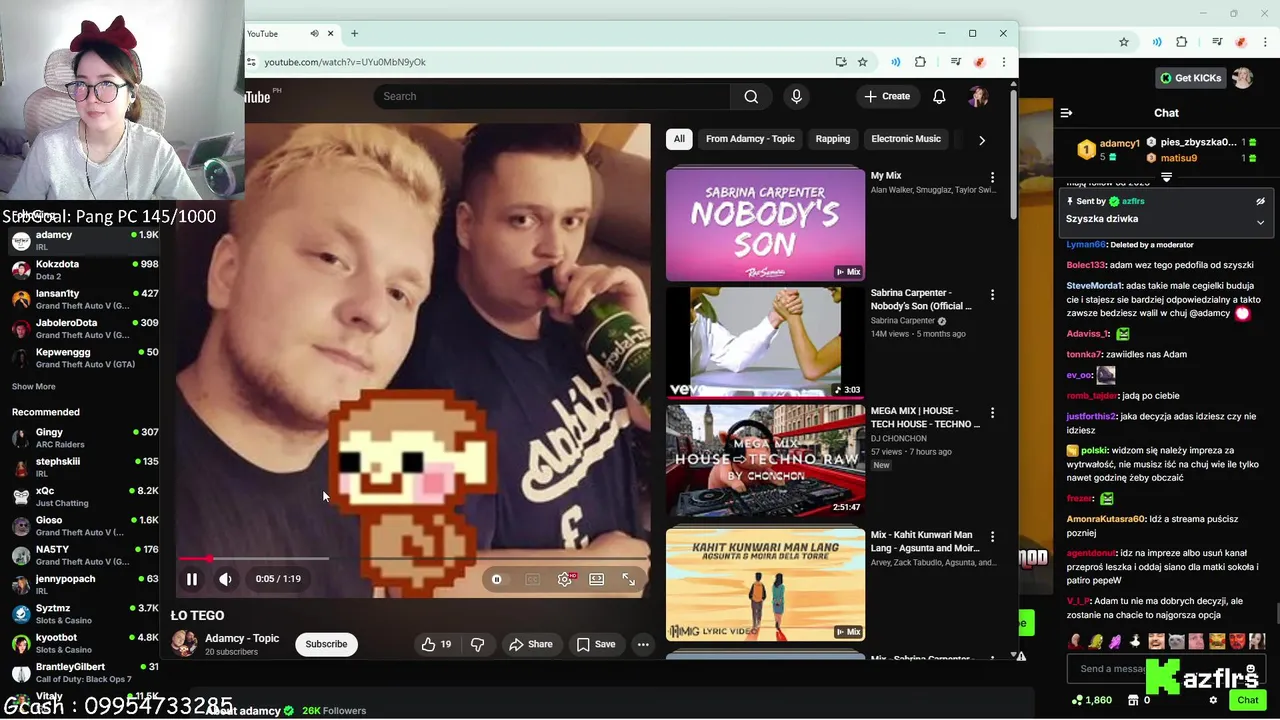Viewport: 1280px width, 720px height.
Task: Switch YouTube player to theater mode
Action: [x=596, y=579]
